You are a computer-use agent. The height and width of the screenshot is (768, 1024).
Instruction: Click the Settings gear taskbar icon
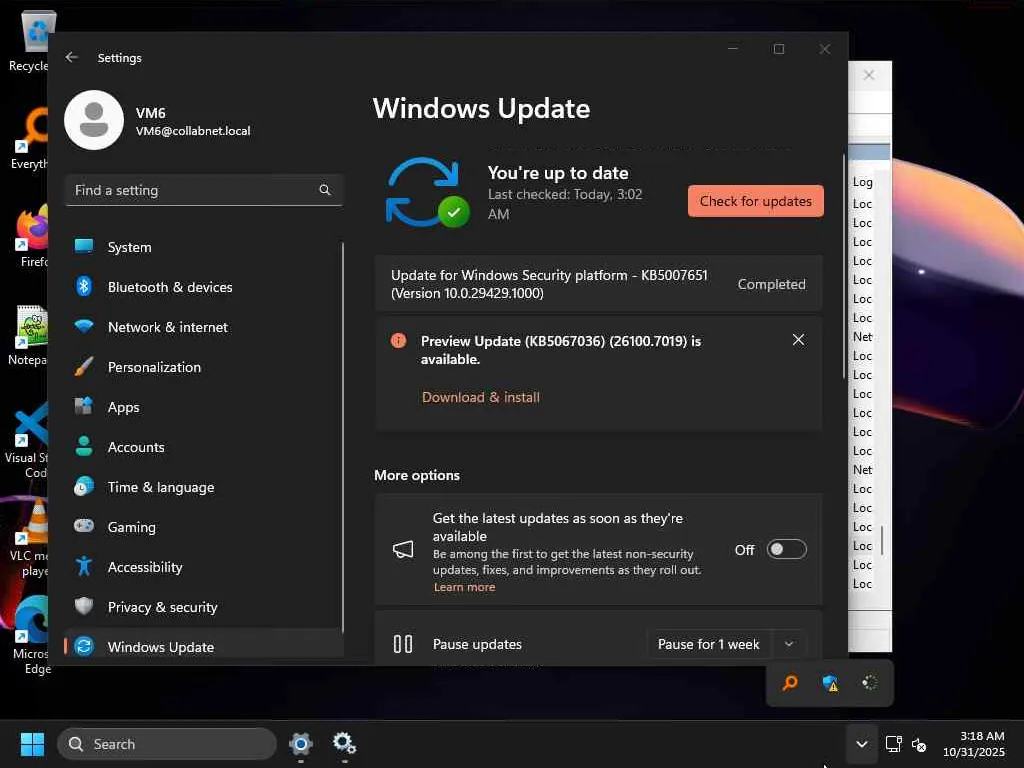(301, 744)
